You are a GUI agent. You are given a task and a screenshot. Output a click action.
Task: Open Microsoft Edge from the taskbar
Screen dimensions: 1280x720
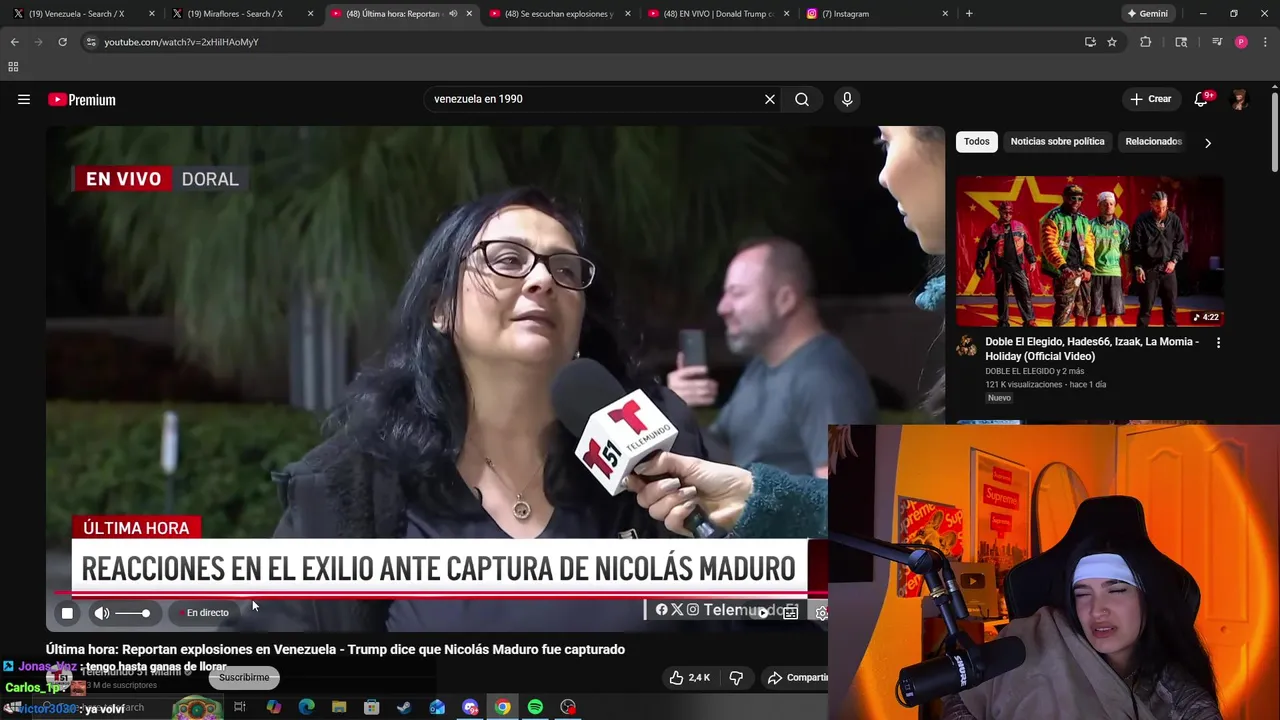coord(306,707)
